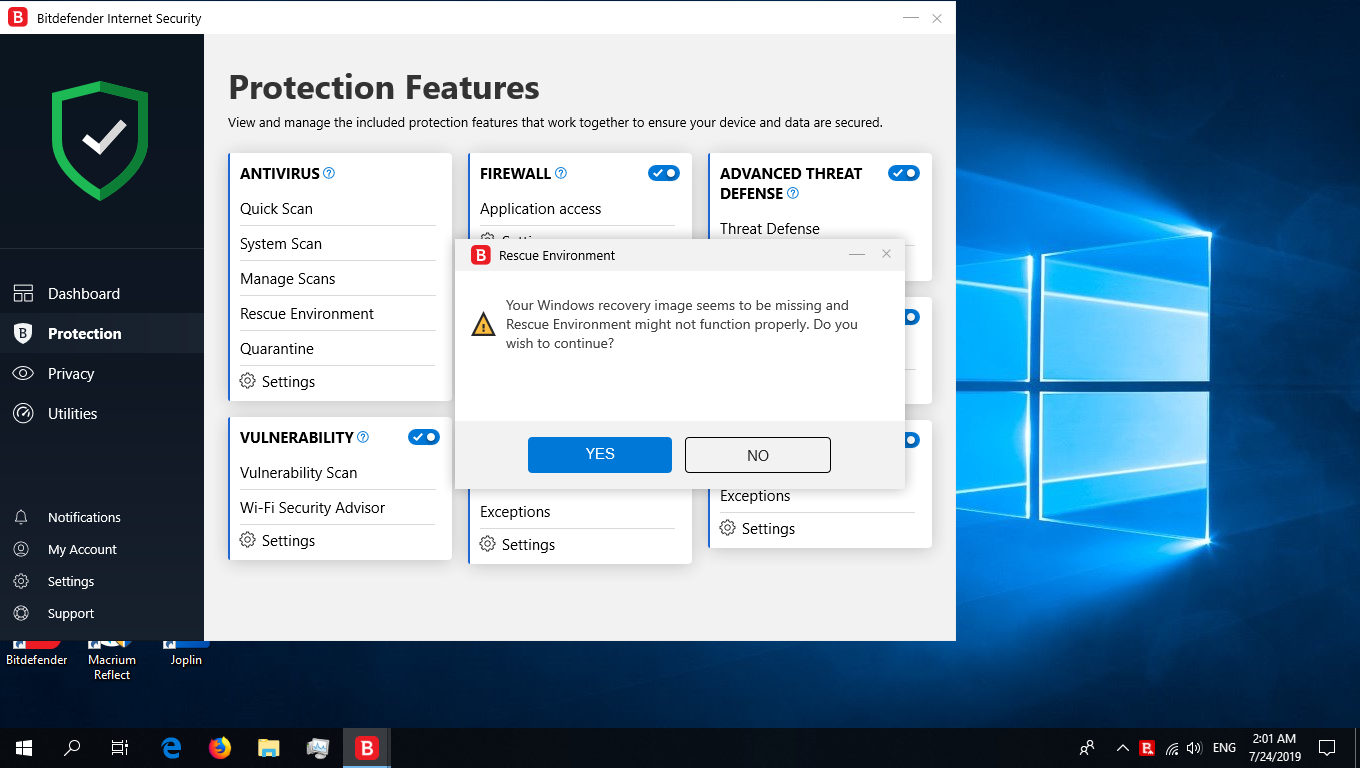The width and height of the screenshot is (1360, 768).
Task: Click the Notifications bell icon
Action: click(x=21, y=518)
